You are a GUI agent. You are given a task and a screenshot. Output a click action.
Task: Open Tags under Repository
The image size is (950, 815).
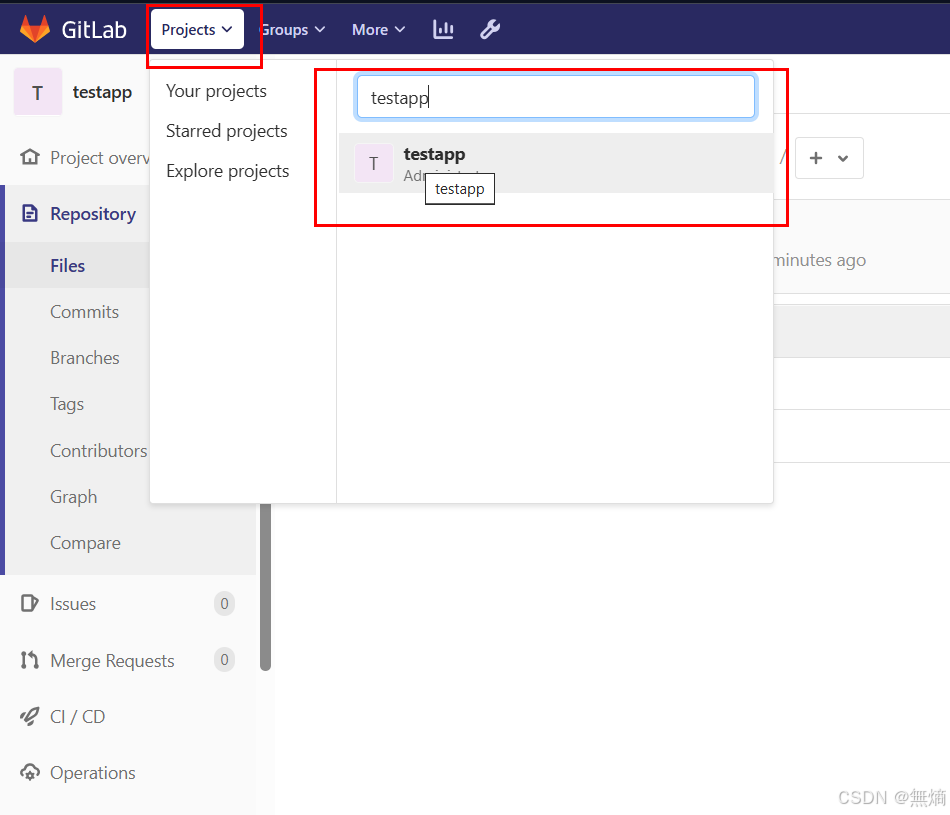click(67, 404)
